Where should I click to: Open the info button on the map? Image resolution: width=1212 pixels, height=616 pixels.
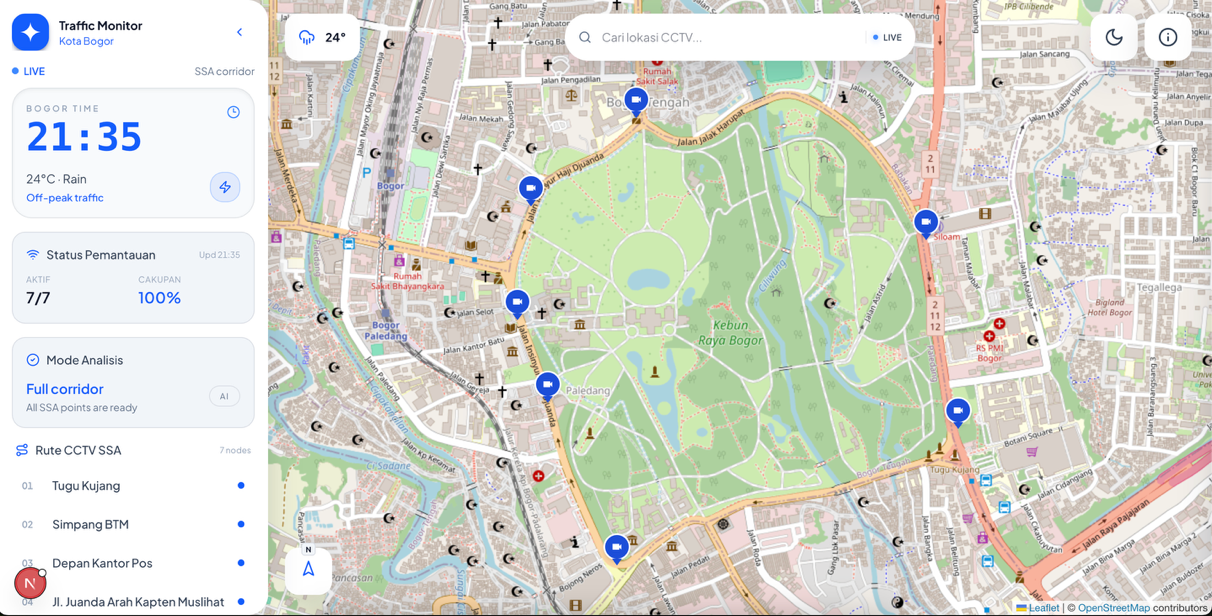coord(1168,37)
